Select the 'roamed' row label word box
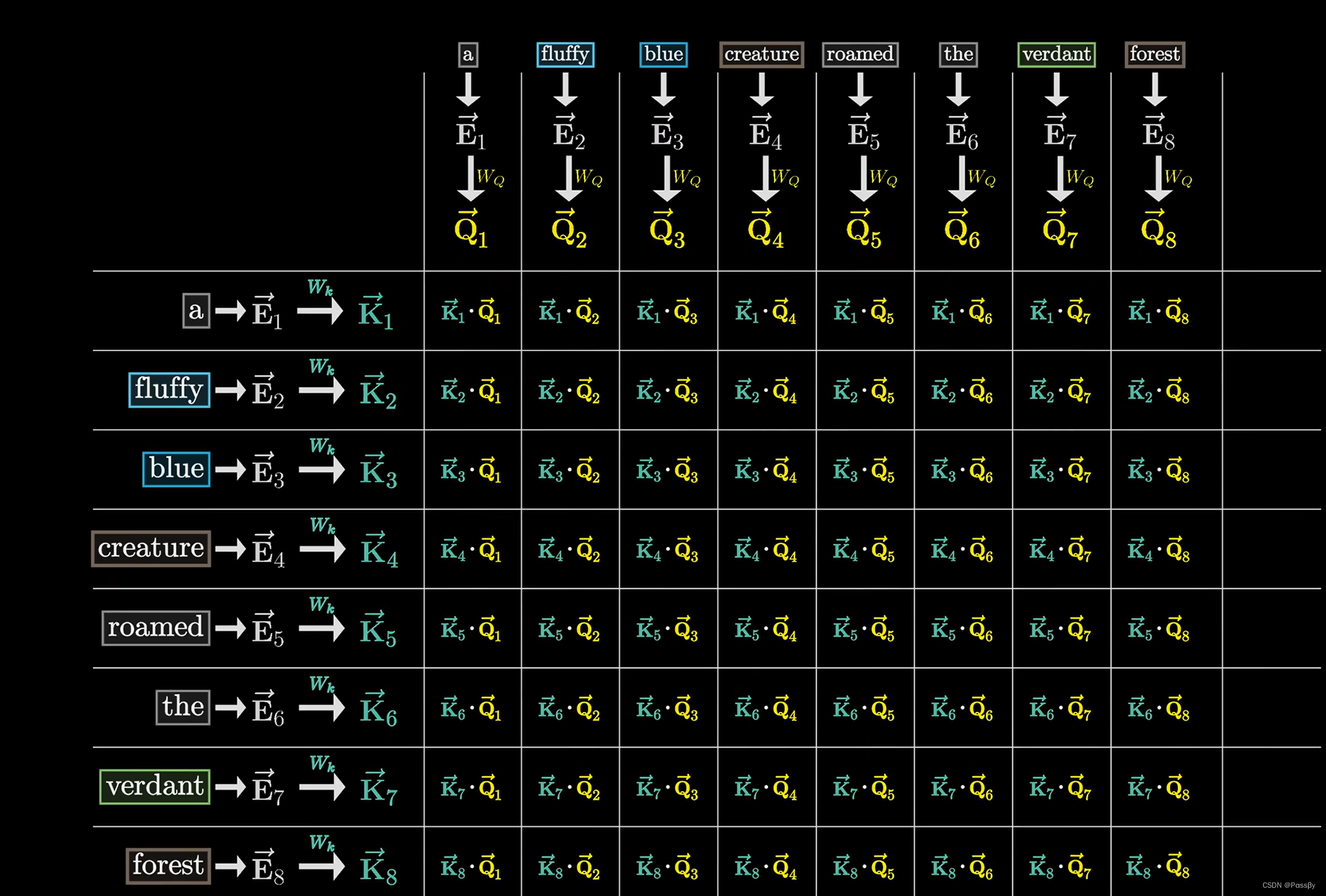The image size is (1326, 896). tap(155, 627)
